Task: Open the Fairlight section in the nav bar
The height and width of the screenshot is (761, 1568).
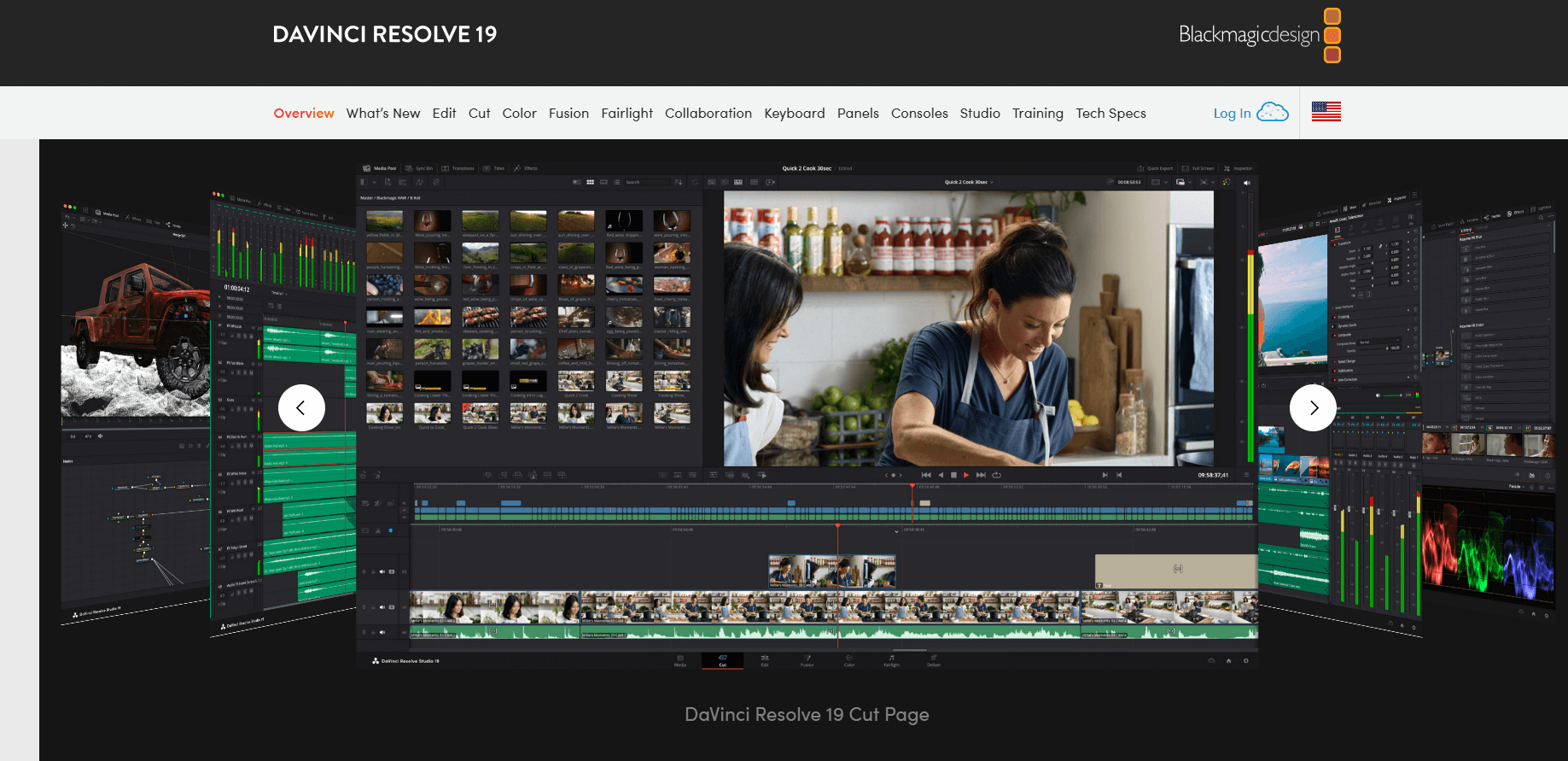Action: 627,113
